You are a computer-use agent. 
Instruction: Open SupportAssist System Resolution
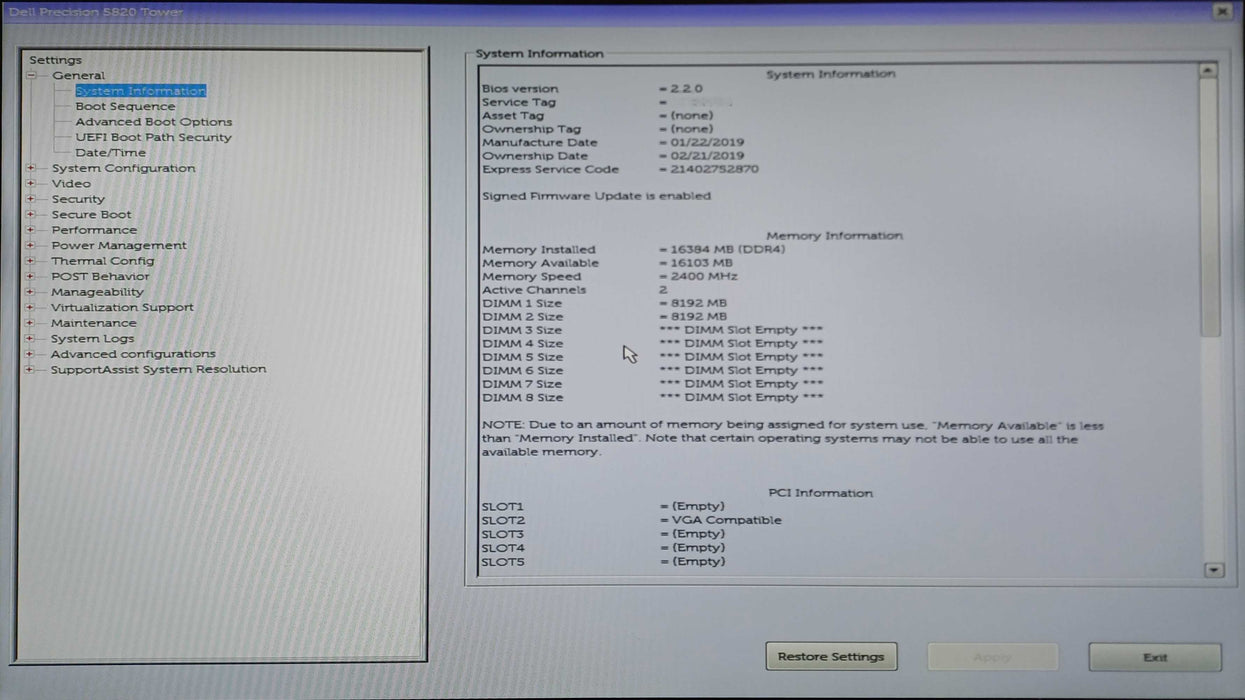[x=158, y=369]
